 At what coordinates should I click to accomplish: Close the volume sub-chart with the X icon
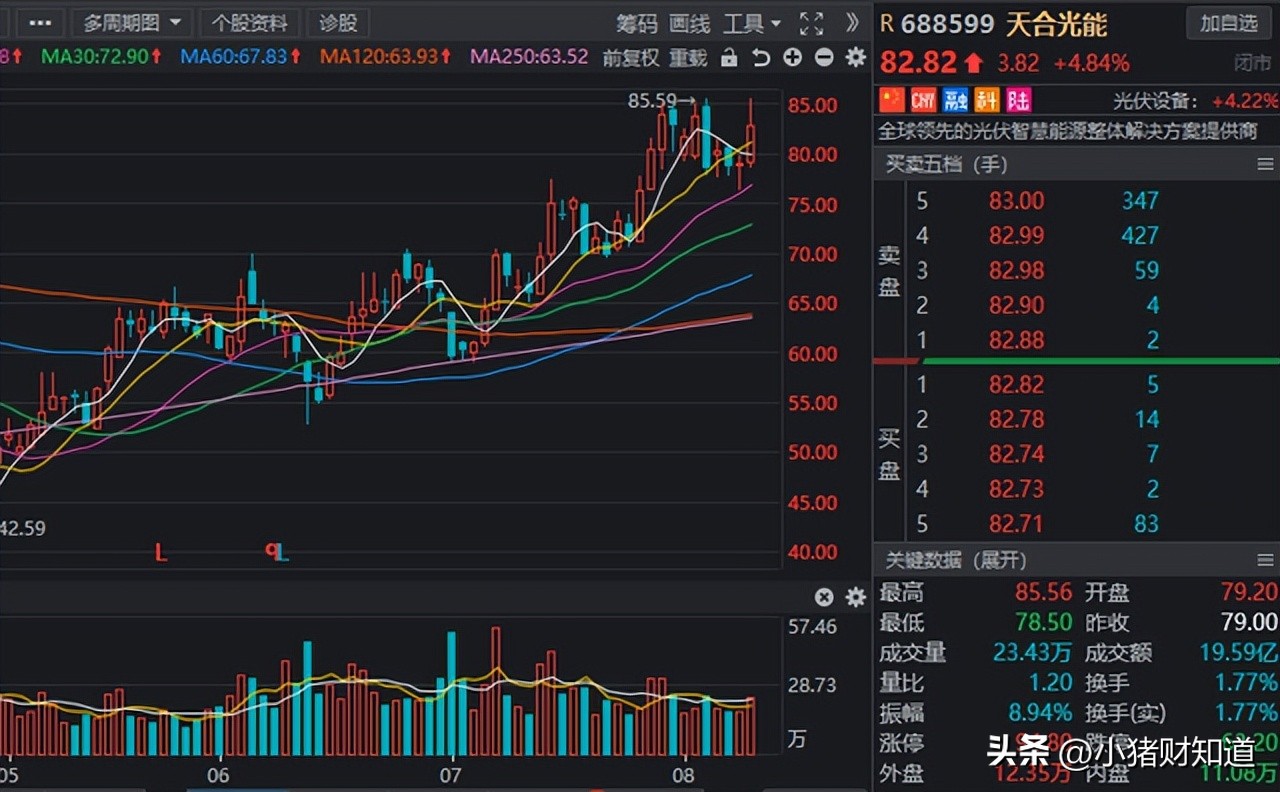[x=823, y=597]
